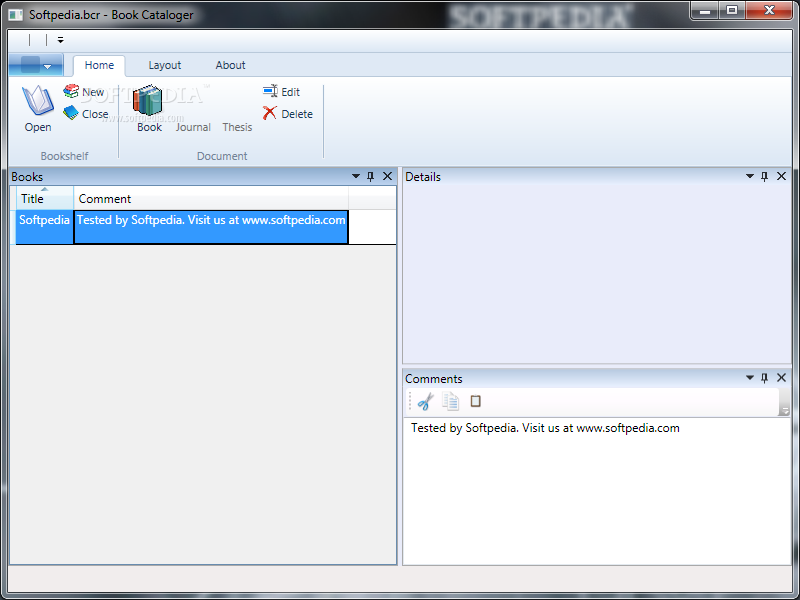Paste with the clipboard icon in Comments
800x600 pixels.
tap(476, 402)
